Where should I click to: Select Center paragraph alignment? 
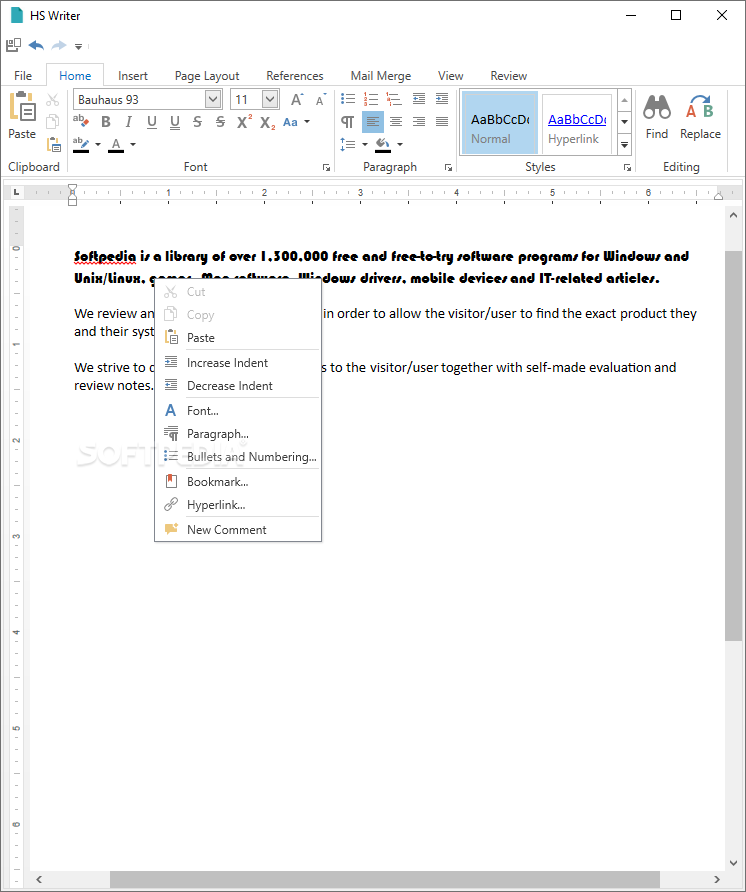point(396,122)
